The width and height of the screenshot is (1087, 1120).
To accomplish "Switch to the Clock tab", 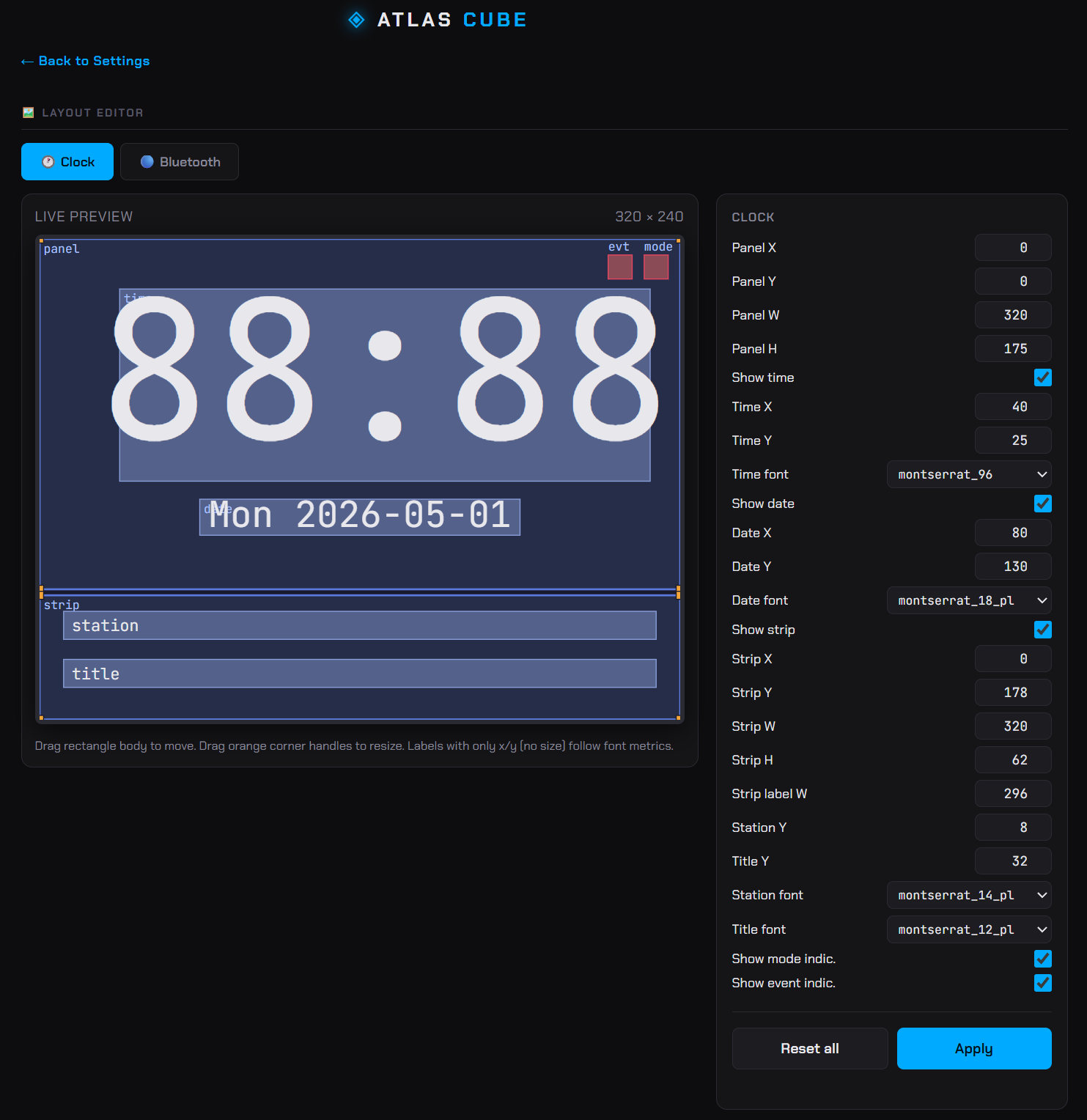I will [67, 161].
